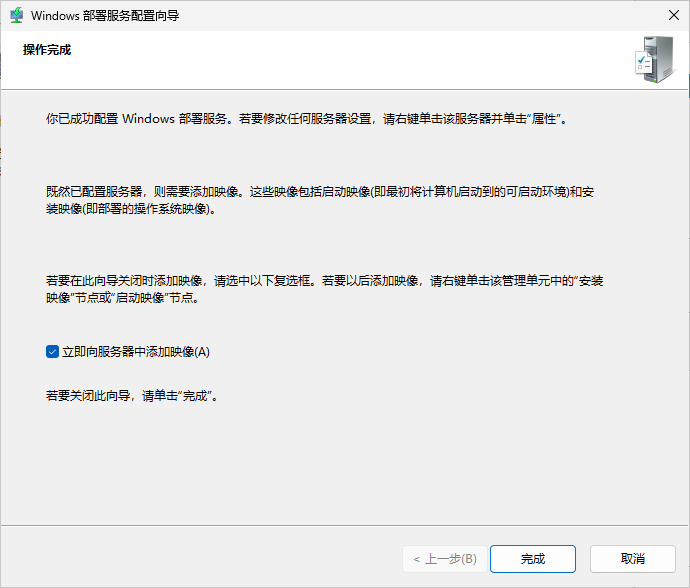Click the 取消 button
This screenshot has width=690, height=588.
pos(632,559)
